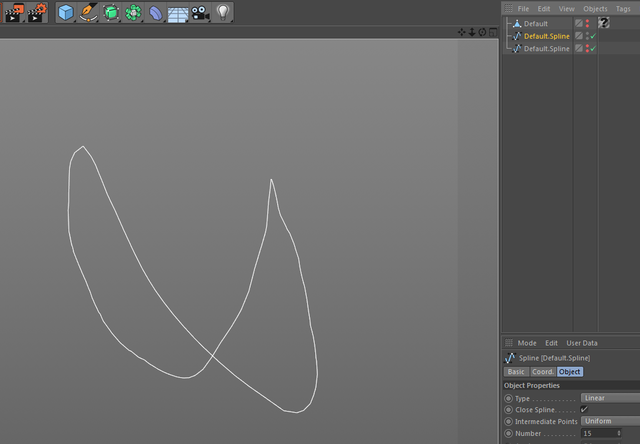The image size is (640, 444).
Task: Switch to the Coord. tab
Action: point(543,372)
